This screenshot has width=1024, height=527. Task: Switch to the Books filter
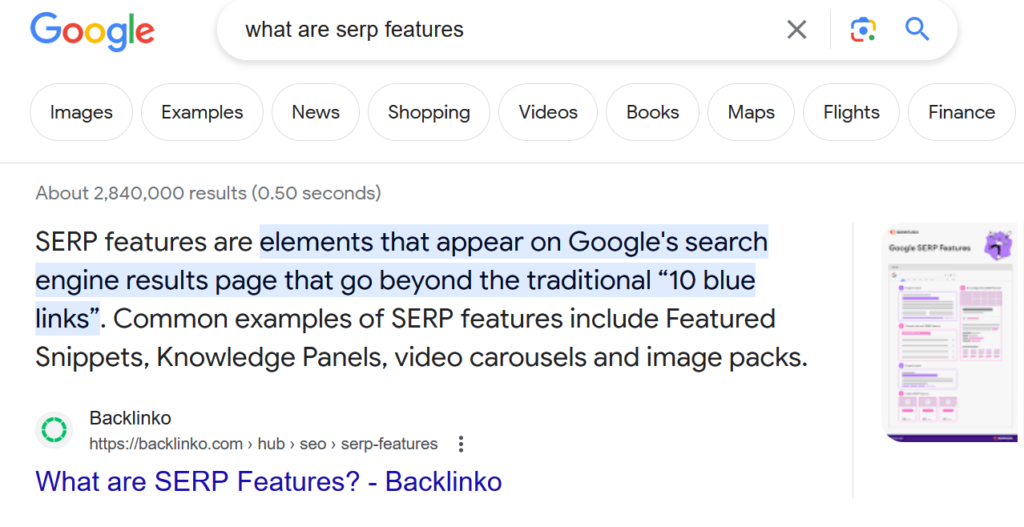(x=652, y=112)
